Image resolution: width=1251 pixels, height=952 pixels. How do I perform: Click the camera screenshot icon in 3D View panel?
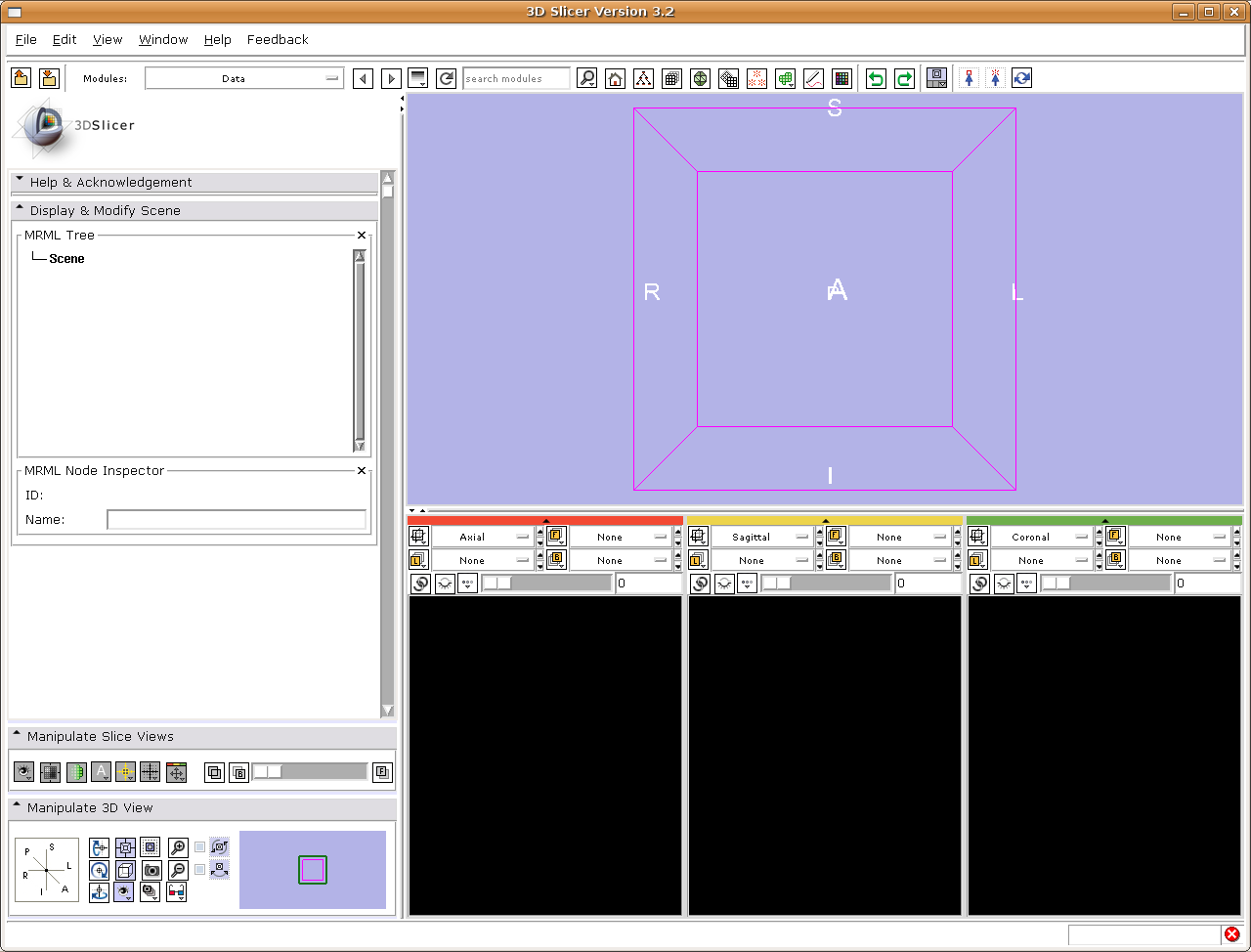(x=151, y=870)
